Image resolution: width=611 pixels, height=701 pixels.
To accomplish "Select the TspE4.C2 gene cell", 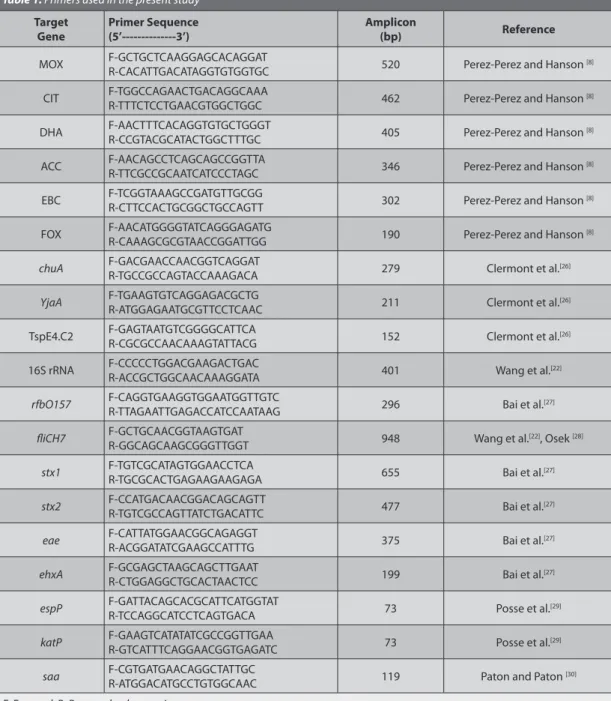I will click(x=51, y=336).
